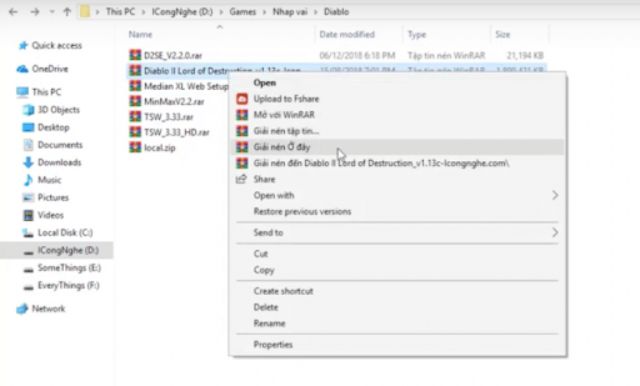This screenshot has height=386, width=640.
Task: Select Median XL Web Setup file
Action: (x=186, y=87)
